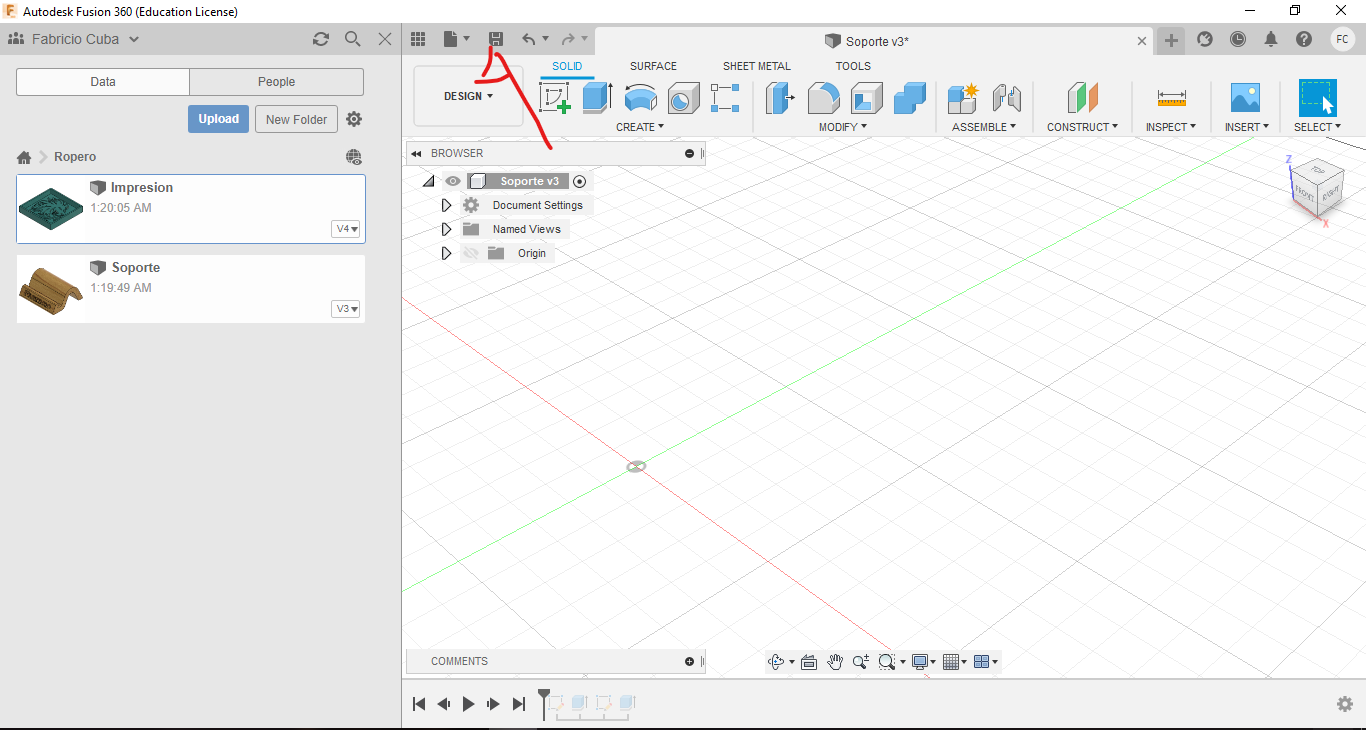The width and height of the screenshot is (1366, 730).
Task: Open Display Settings in navigation bar
Action: (x=920, y=662)
